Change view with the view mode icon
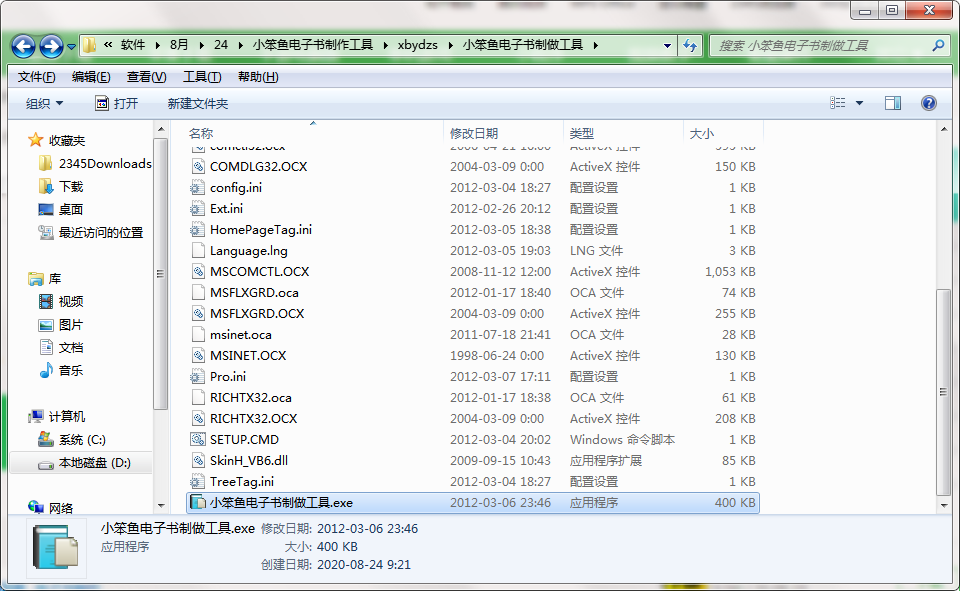 [838, 103]
